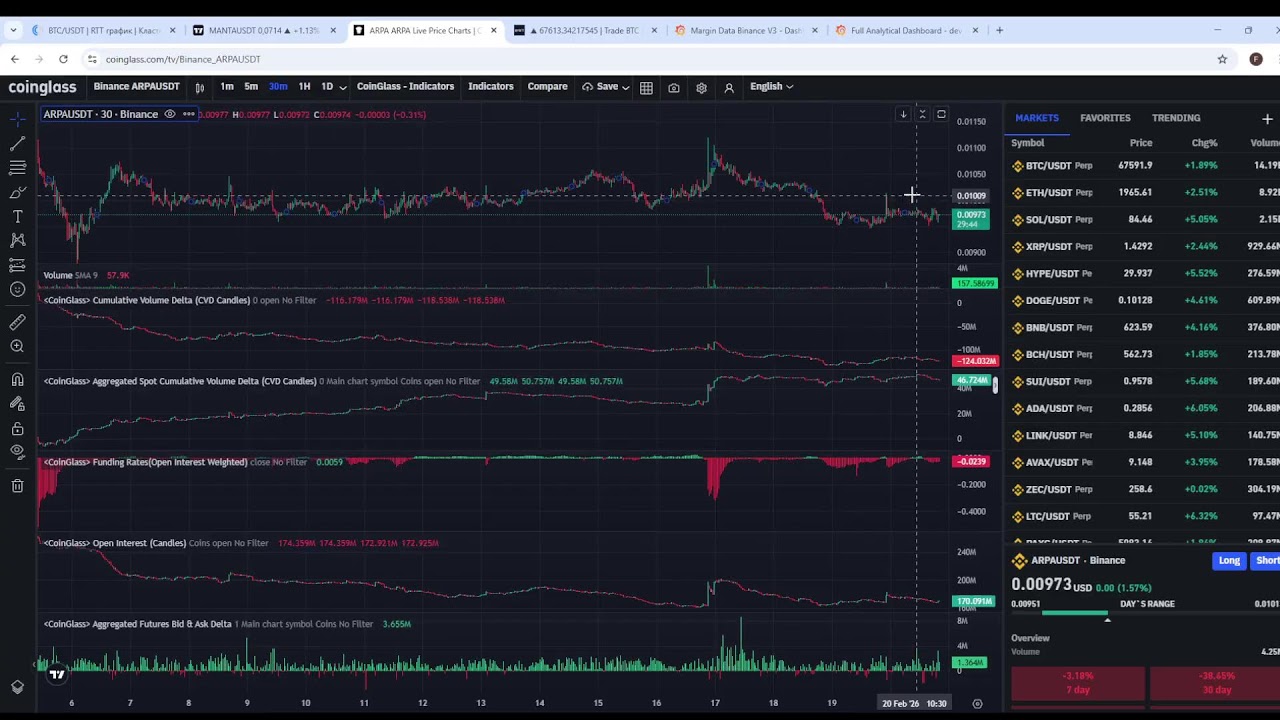Switch to the 1m timeframe
1280x720 pixels.
pos(227,87)
